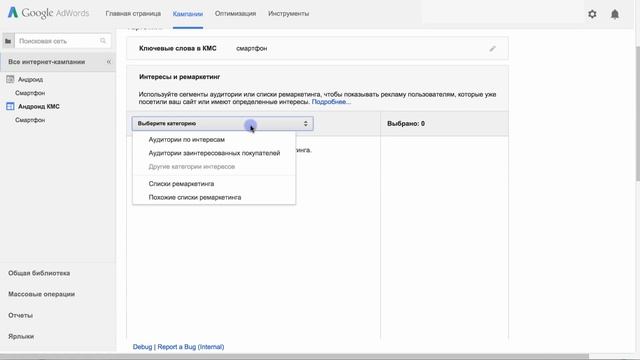Click the Google AdWords logo
640x360 pixels.
pos(48,13)
